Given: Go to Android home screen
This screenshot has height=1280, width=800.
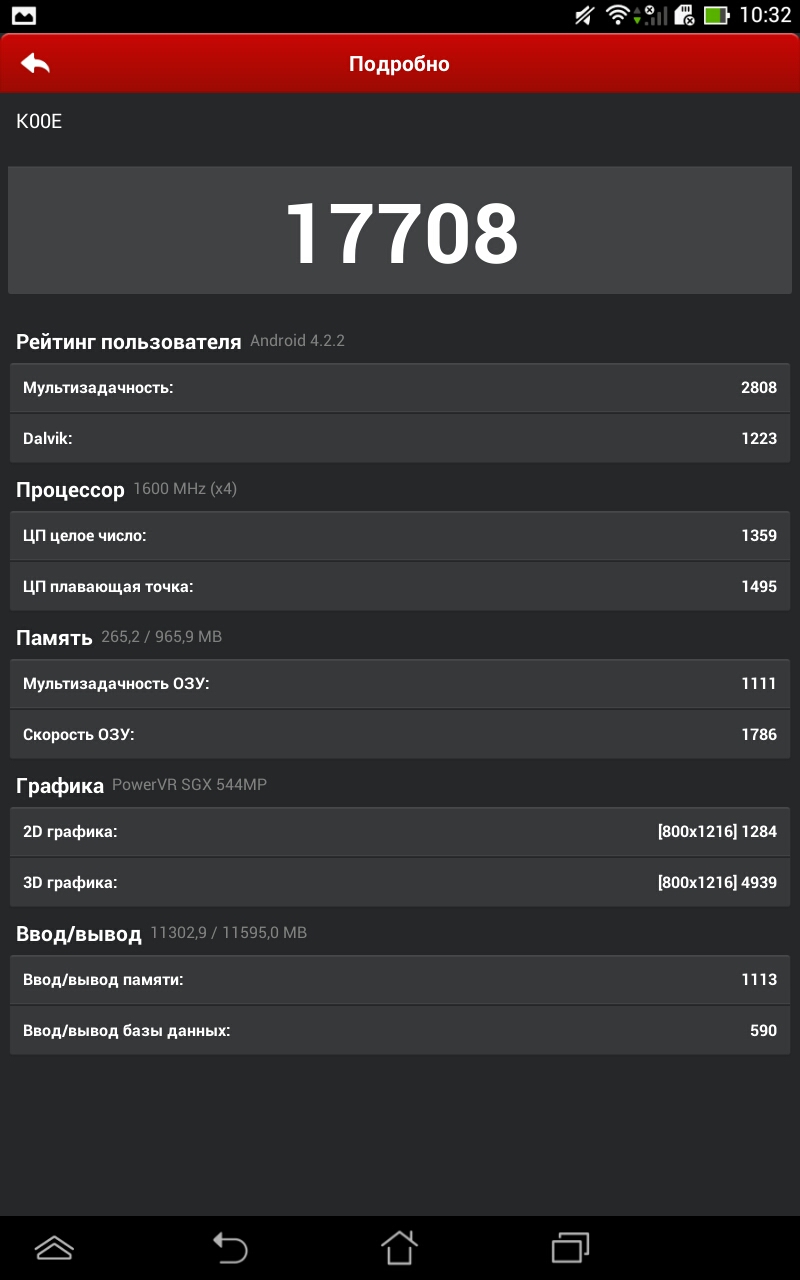Looking at the screenshot, I should click(399, 1247).
